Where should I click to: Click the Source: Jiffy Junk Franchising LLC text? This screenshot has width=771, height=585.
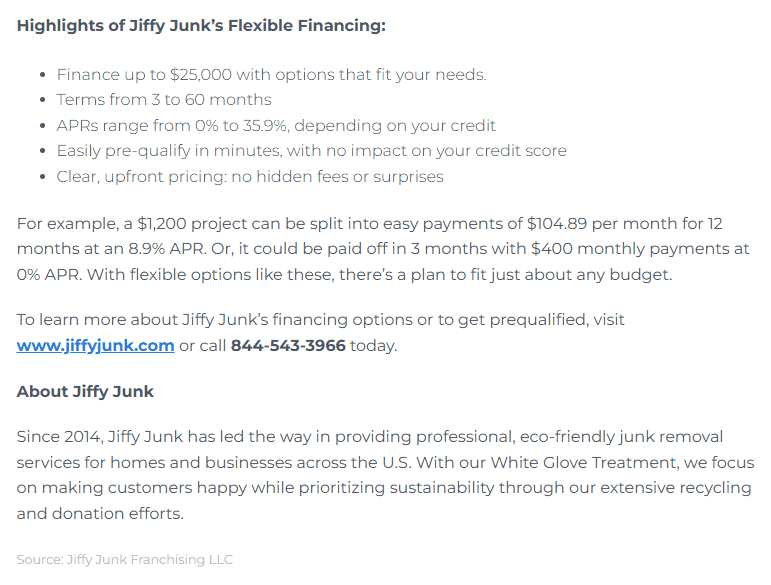124,559
